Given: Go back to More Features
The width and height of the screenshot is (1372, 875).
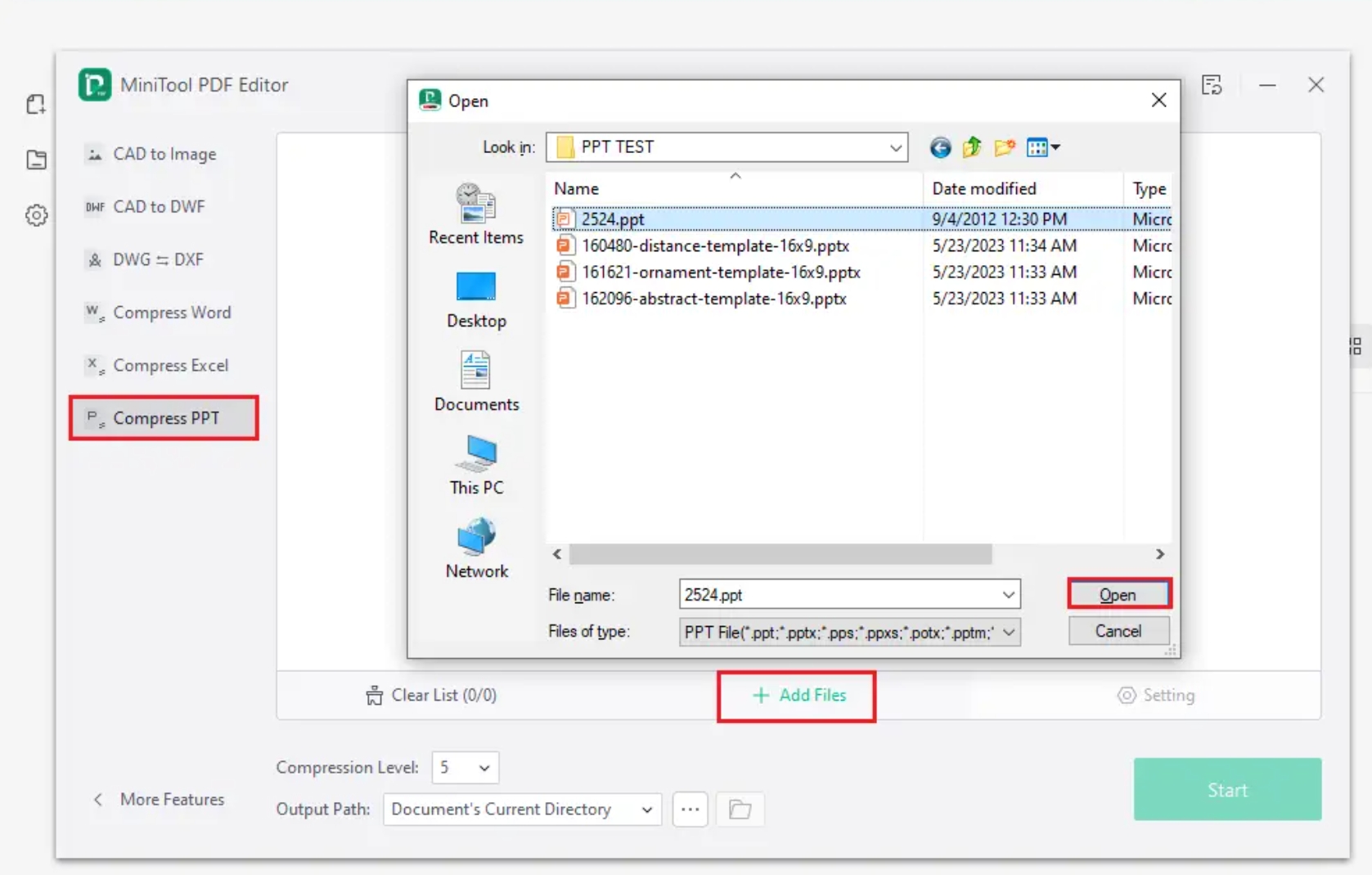Looking at the screenshot, I should tap(160, 799).
